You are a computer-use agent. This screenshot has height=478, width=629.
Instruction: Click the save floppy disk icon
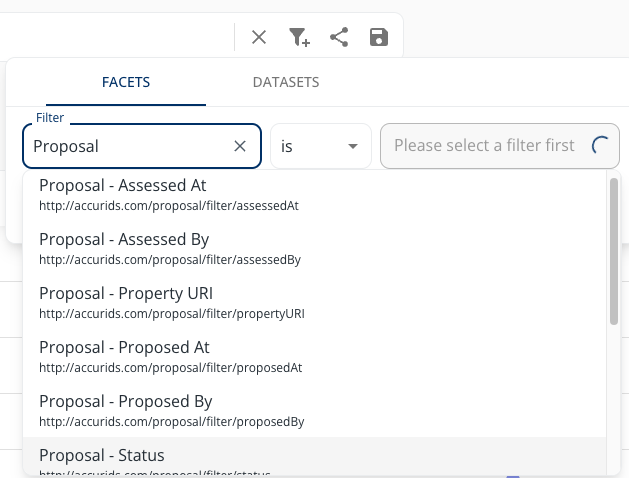[x=379, y=38]
